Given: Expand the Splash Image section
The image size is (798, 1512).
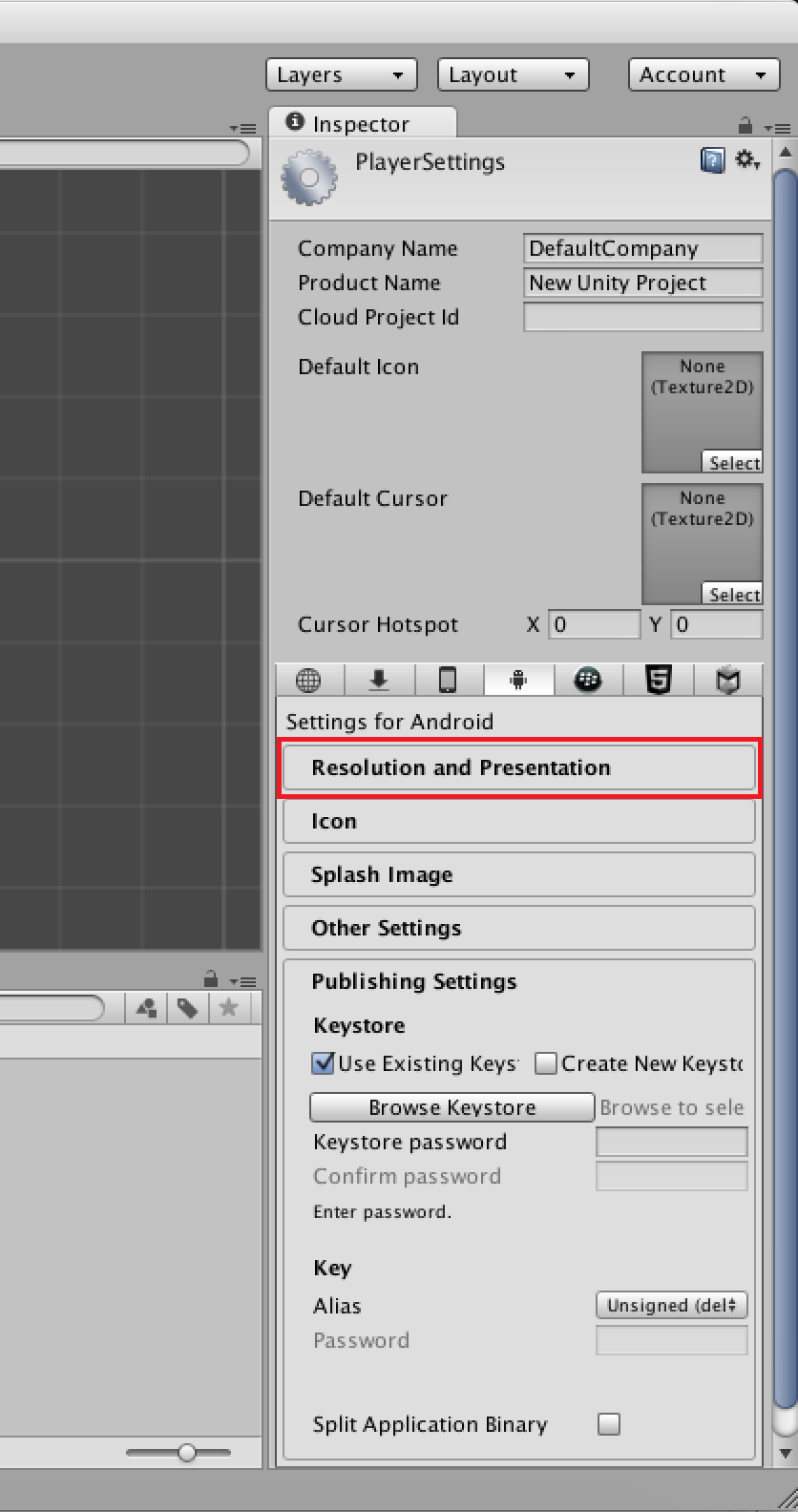Looking at the screenshot, I should click(519, 874).
